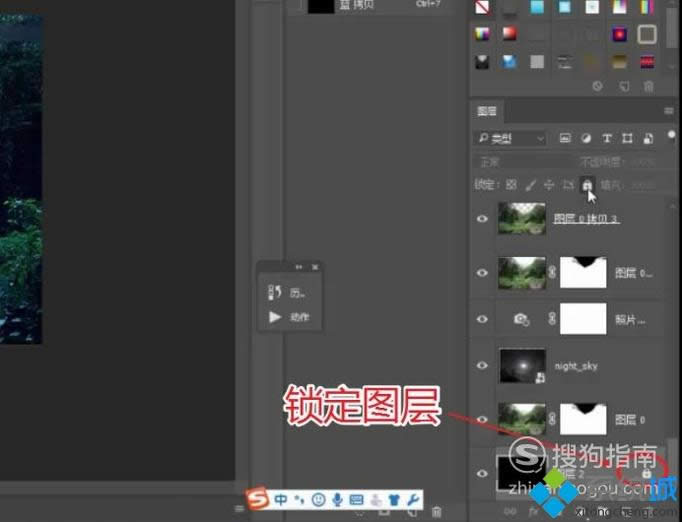Select the Layers panel tab
682x522 pixels.
click(x=487, y=111)
